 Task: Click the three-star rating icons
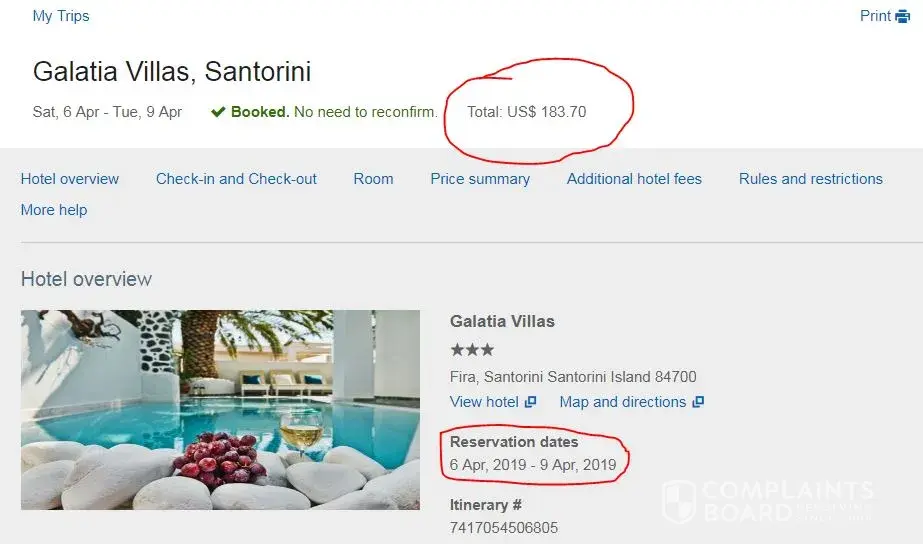click(472, 350)
